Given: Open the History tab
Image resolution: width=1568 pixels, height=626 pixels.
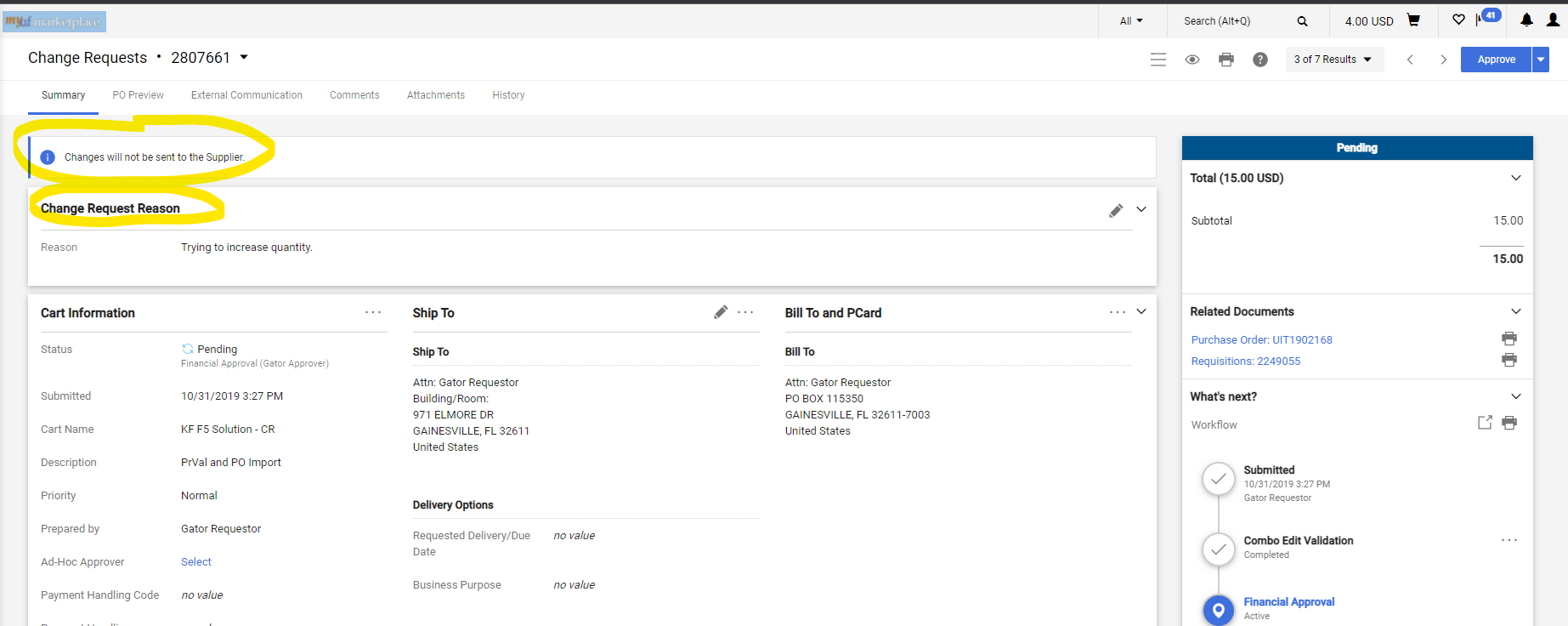Looking at the screenshot, I should coord(508,95).
